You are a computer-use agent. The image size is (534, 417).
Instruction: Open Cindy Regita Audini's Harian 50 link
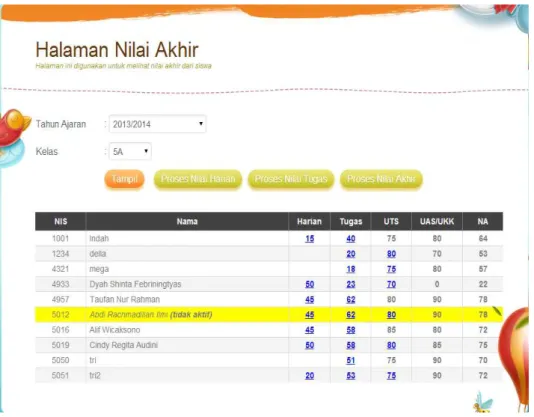[x=310, y=345]
